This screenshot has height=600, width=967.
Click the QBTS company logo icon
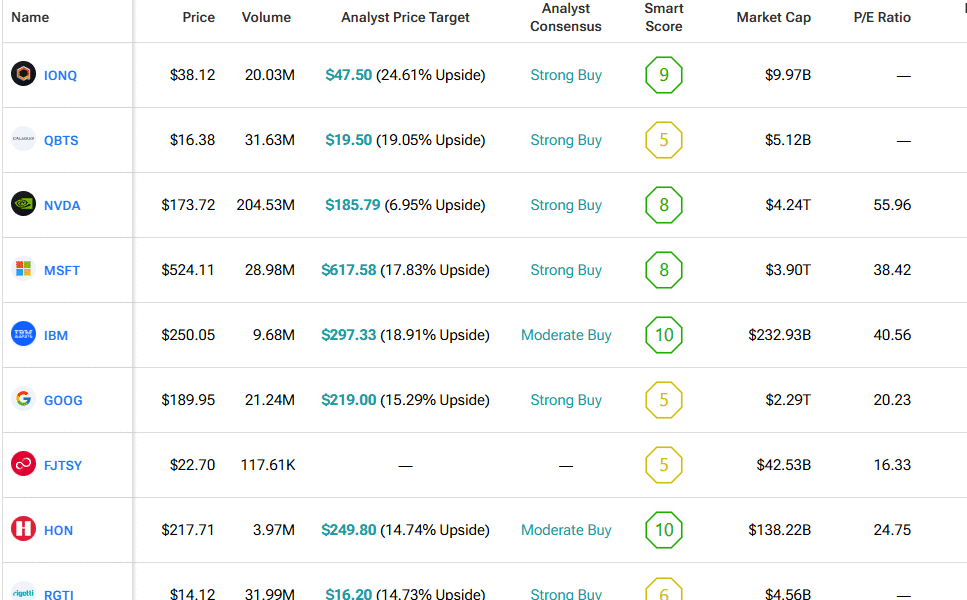coord(23,139)
